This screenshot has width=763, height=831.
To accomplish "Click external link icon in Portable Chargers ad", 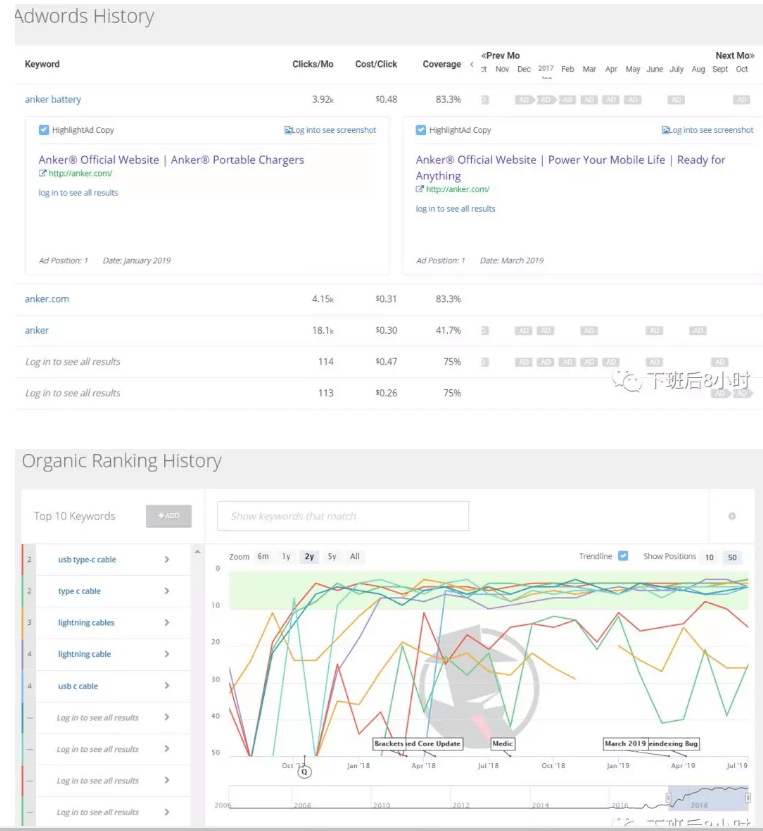I will click(43, 173).
